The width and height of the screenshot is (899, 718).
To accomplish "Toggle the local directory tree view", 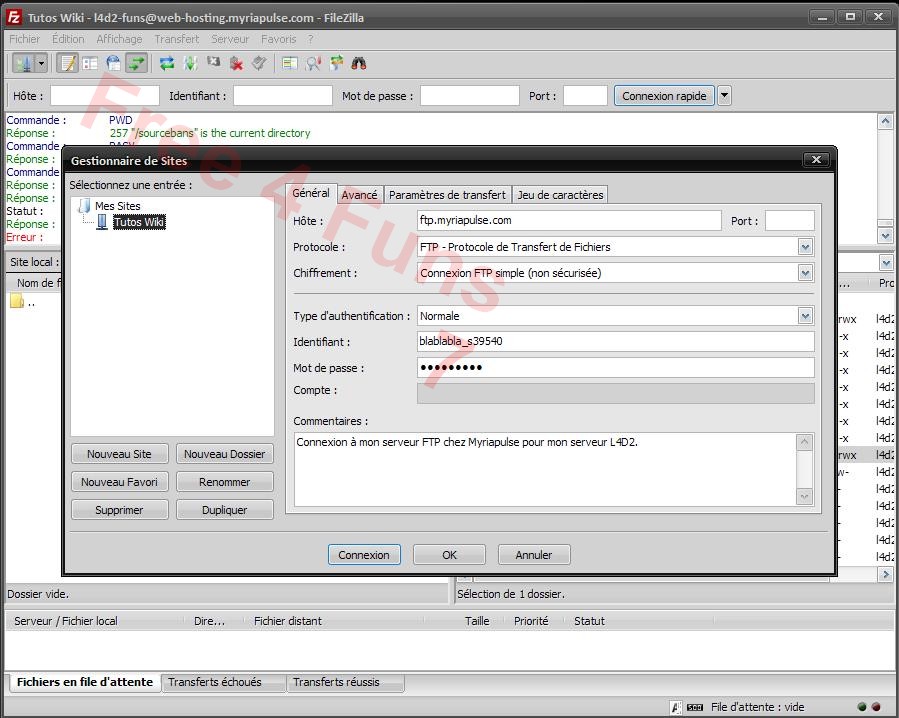I will 91,62.
